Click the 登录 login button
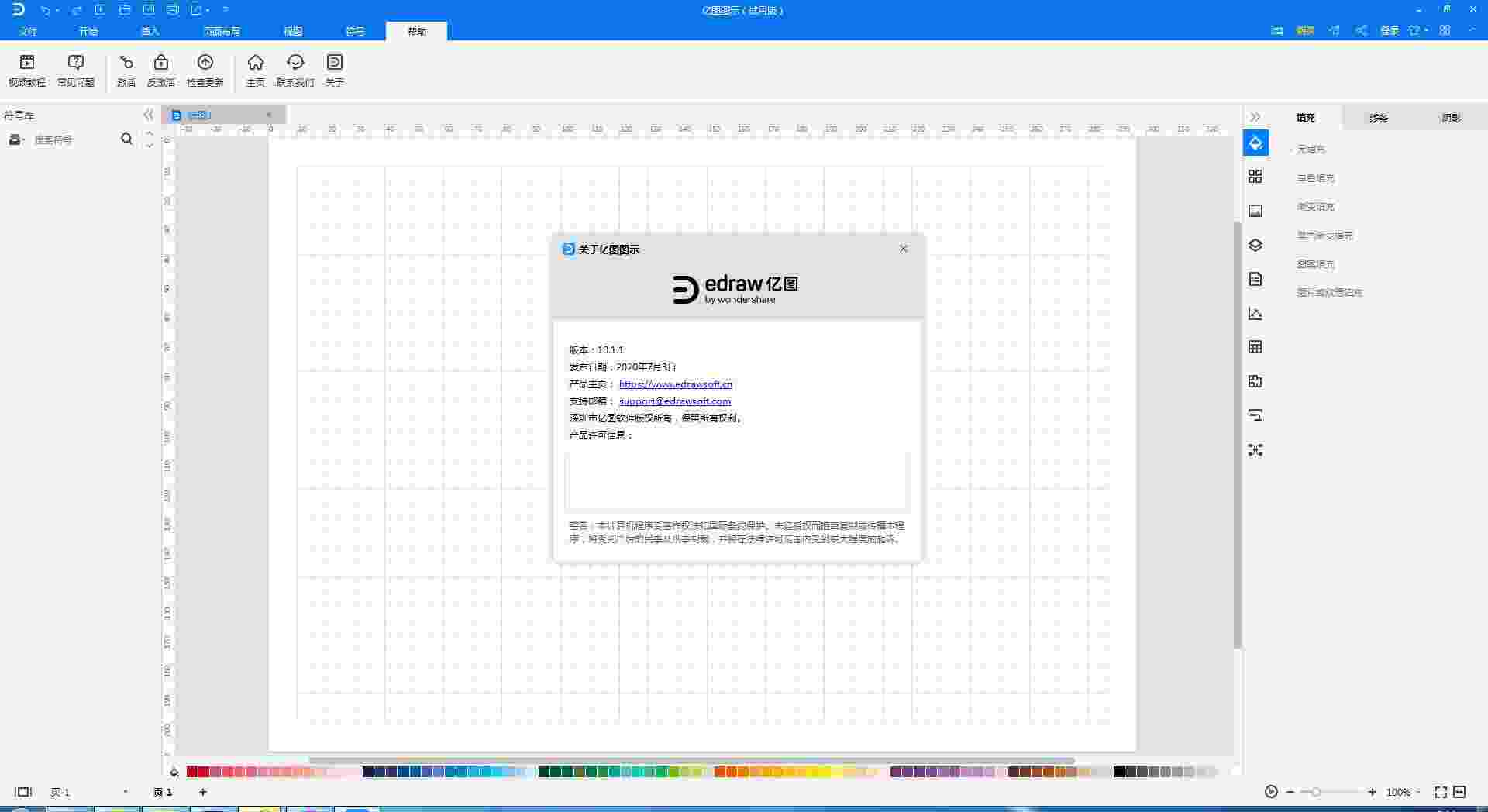 click(1389, 30)
